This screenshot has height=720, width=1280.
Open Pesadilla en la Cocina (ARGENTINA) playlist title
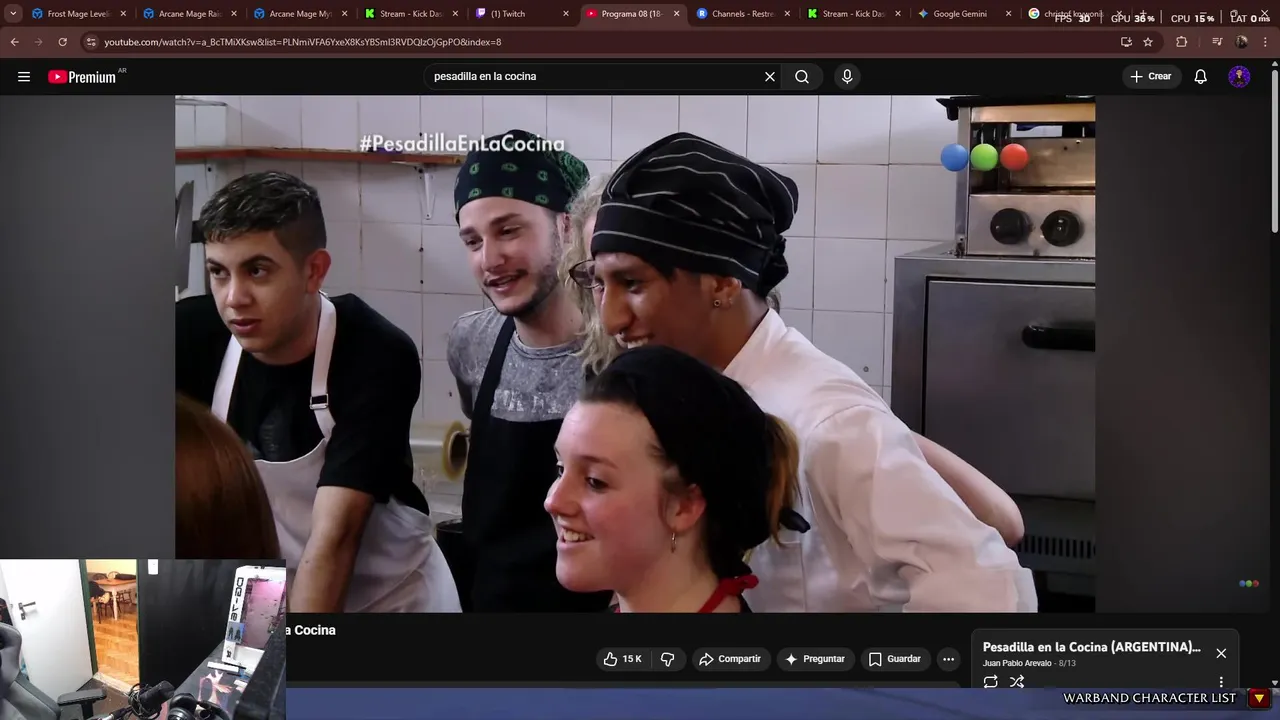coord(1091,647)
